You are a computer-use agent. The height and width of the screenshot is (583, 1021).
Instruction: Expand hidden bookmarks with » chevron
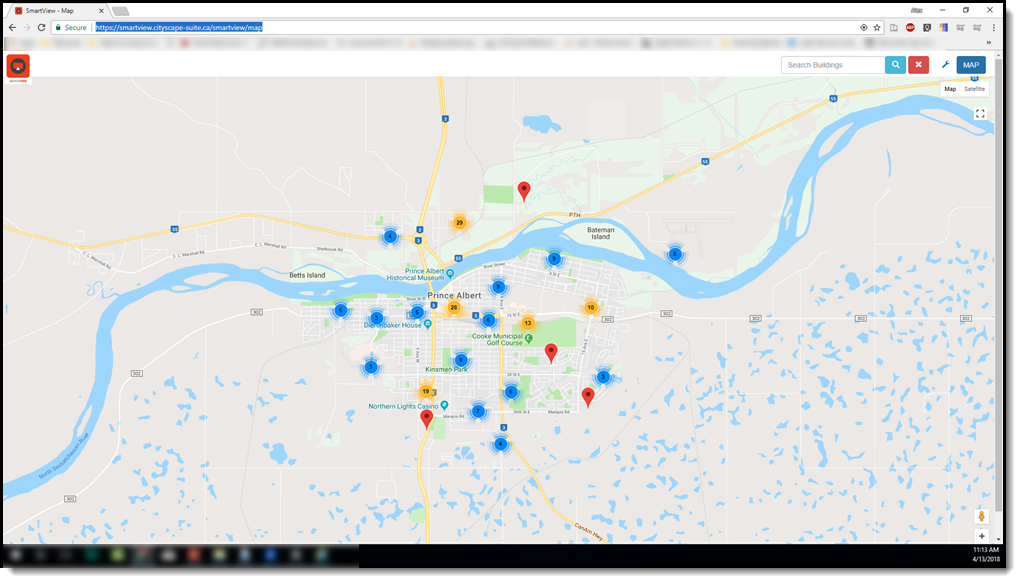[x=988, y=43]
